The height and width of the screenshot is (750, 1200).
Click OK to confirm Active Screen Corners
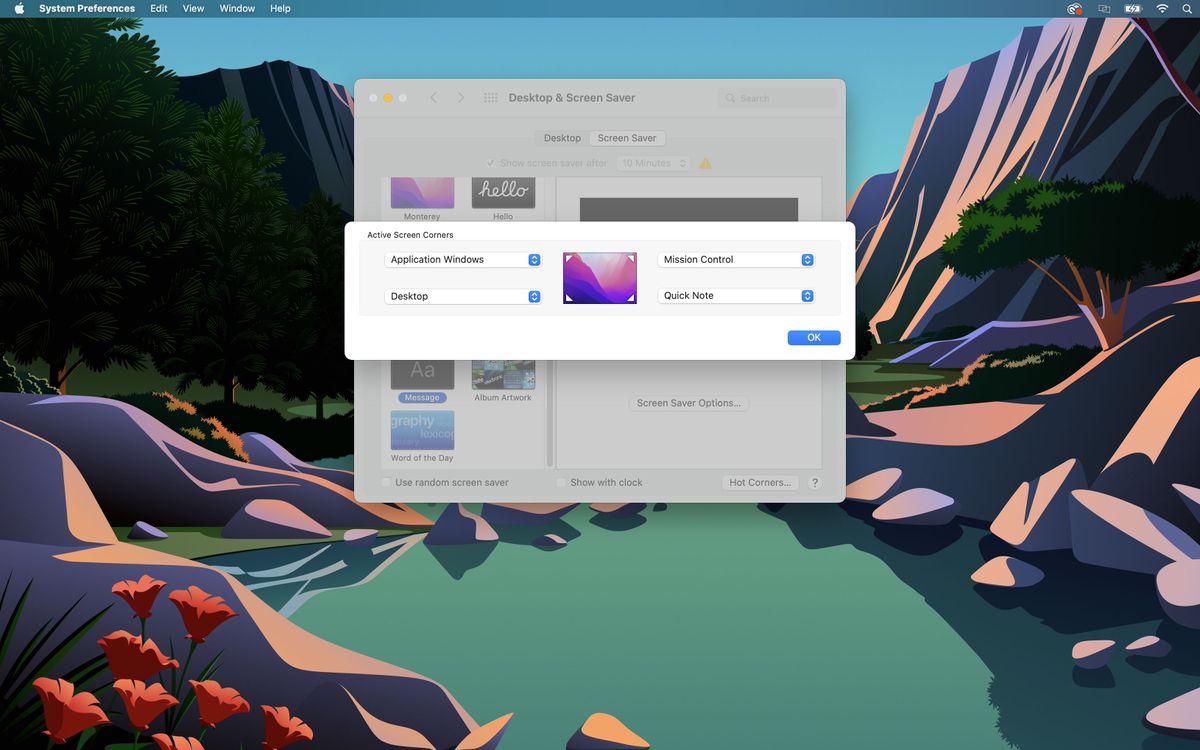(x=813, y=337)
